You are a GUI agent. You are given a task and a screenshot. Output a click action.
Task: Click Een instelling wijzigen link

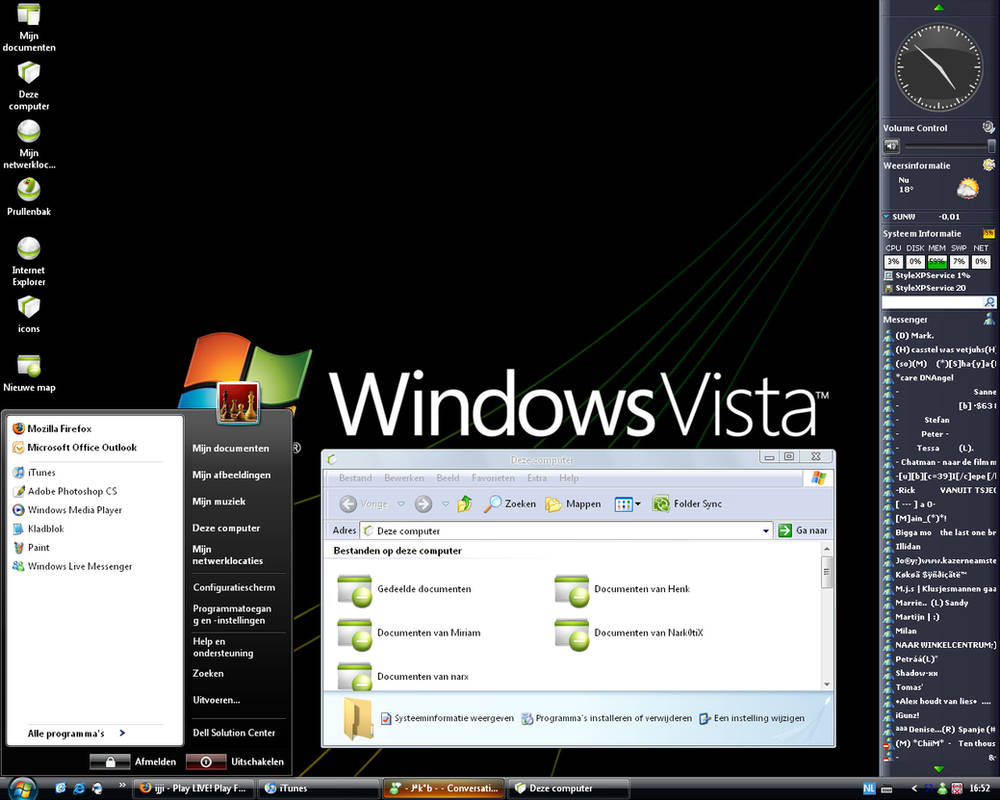tap(752, 718)
